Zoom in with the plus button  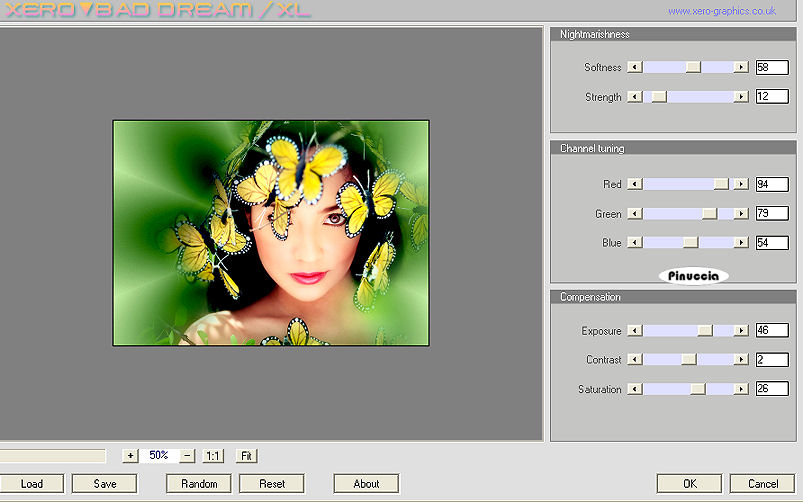[x=131, y=455]
